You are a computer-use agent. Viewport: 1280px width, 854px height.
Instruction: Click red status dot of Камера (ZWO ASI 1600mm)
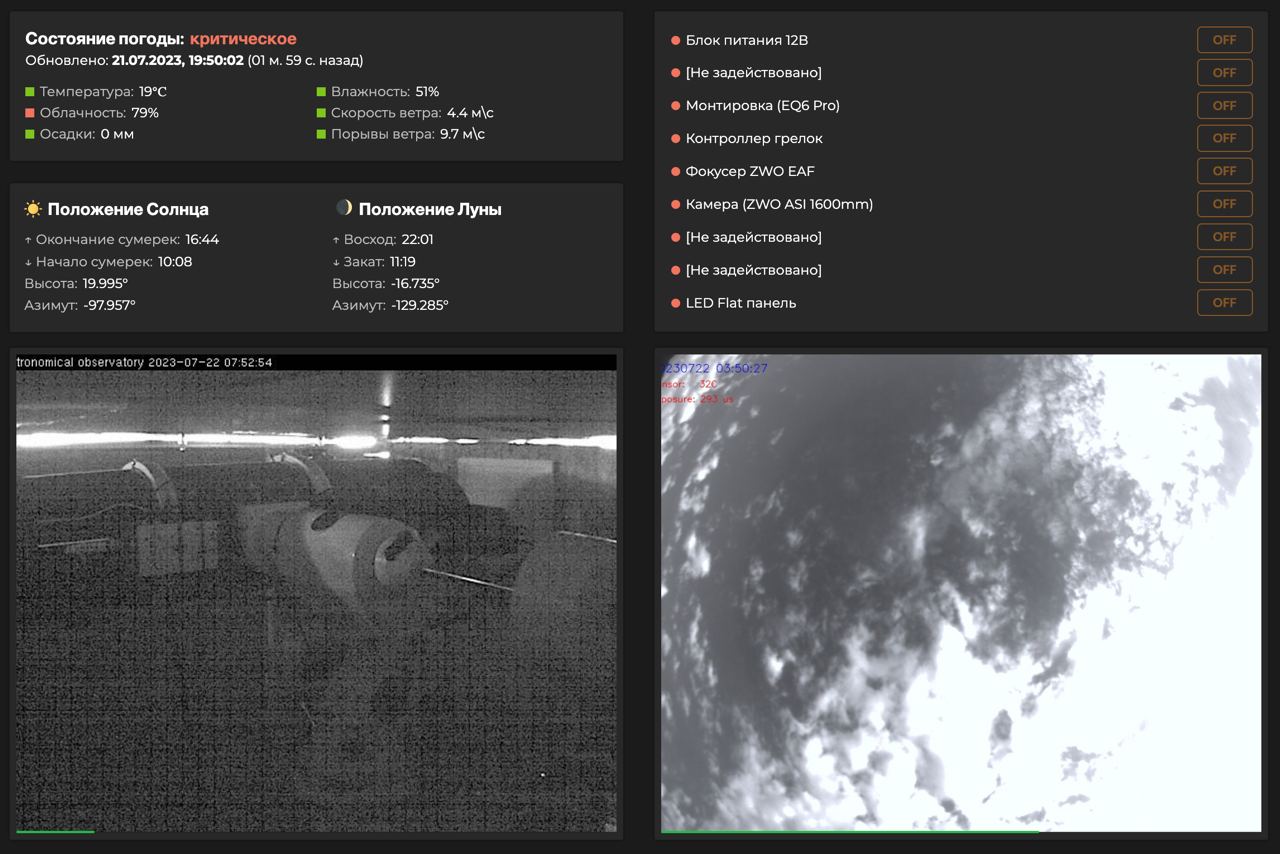point(675,204)
